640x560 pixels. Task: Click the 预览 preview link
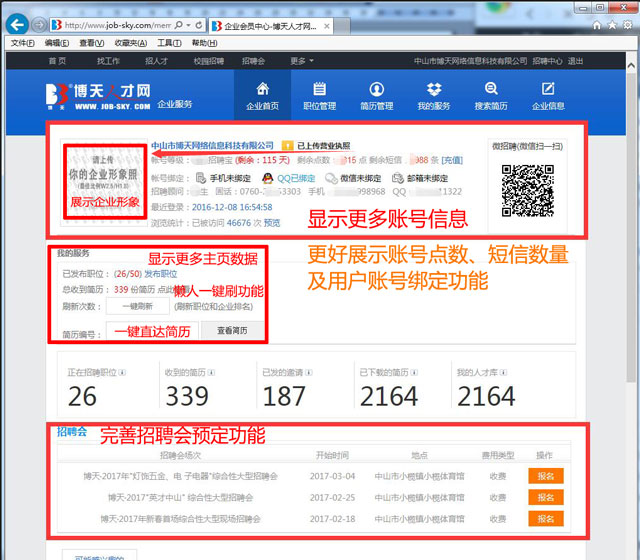point(272,223)
